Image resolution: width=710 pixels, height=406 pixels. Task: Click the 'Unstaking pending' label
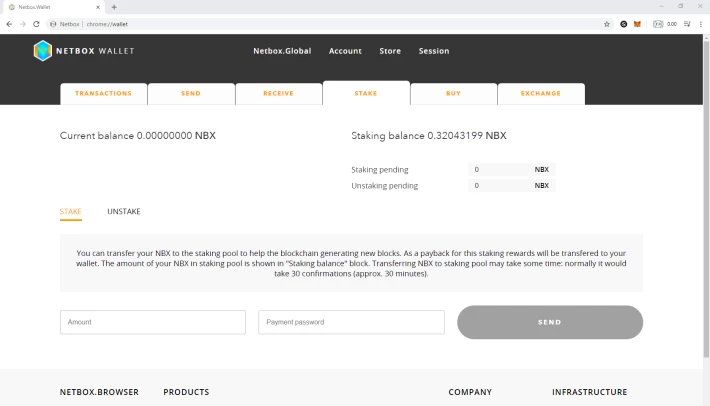(x=384, y=186)
